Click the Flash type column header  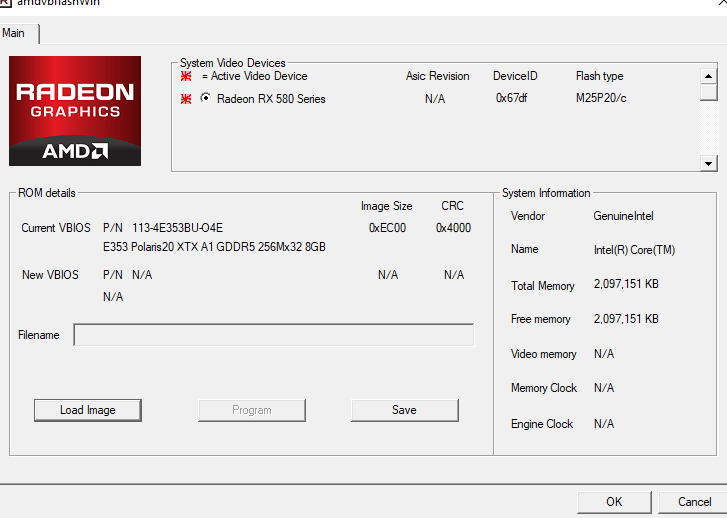(599, 76)
